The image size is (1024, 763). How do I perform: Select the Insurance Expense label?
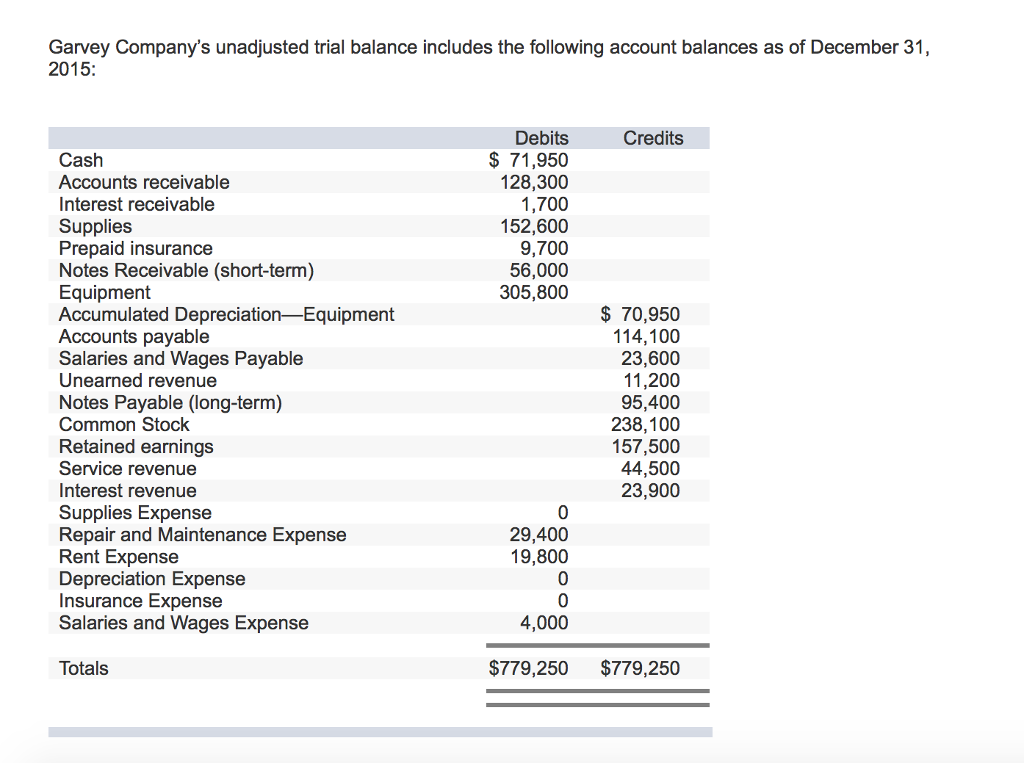tap(140, 601)
